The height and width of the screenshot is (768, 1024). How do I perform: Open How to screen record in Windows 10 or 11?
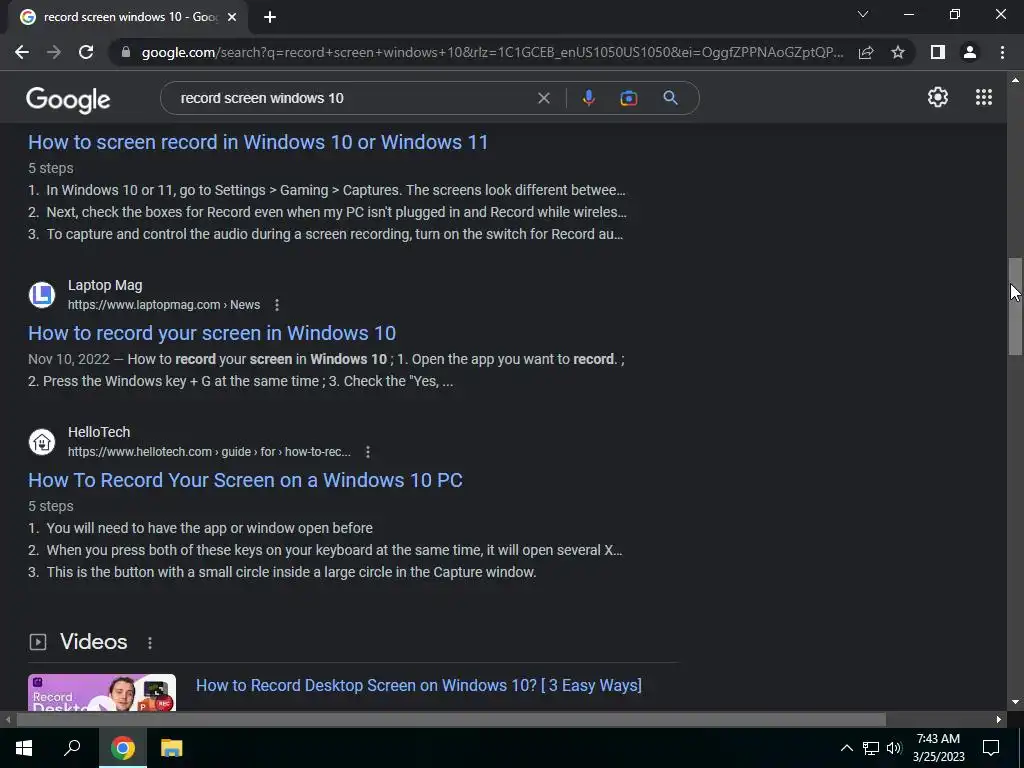click(x=258, y=142)
